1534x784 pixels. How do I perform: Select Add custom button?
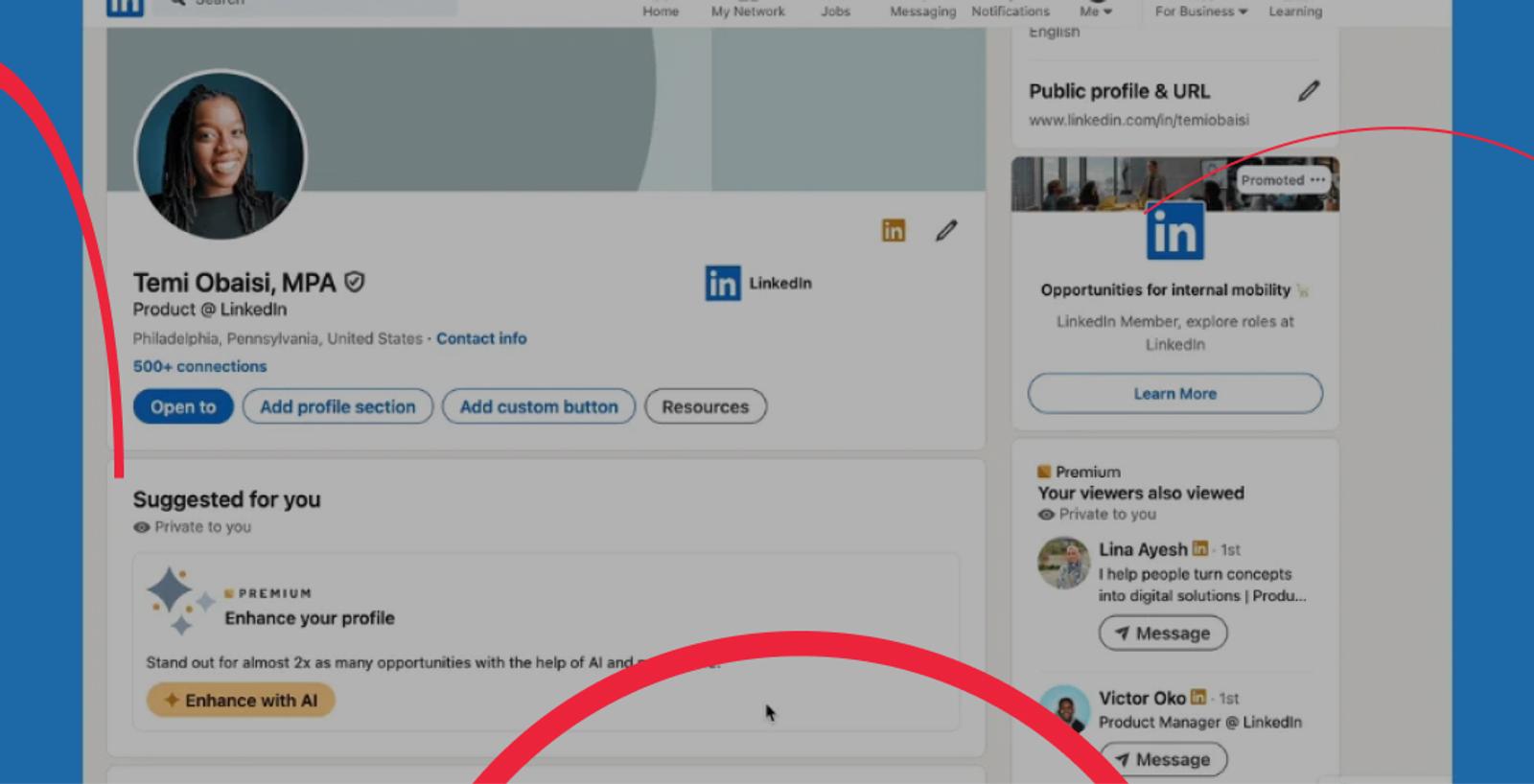point(539,406)
